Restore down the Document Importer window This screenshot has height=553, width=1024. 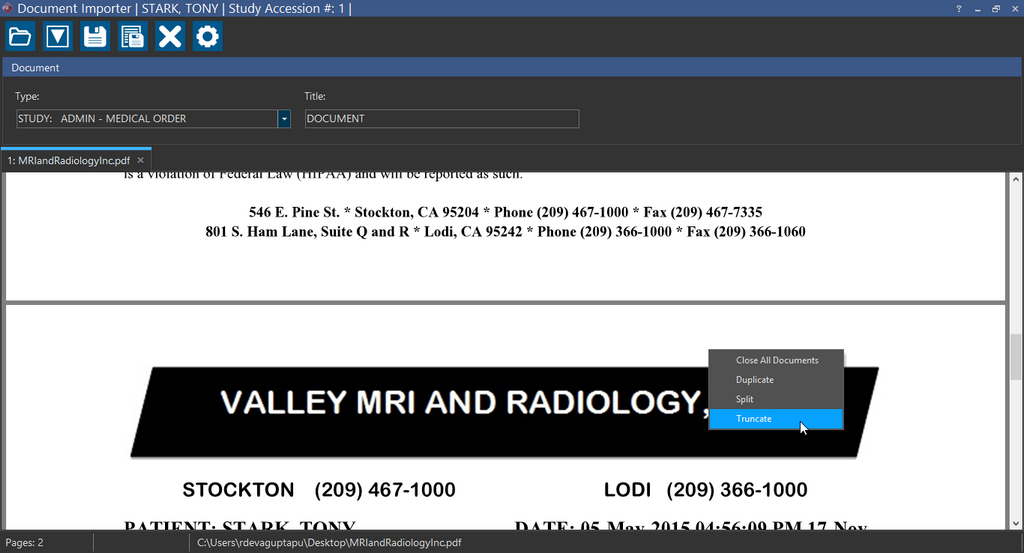pos(996,9)
